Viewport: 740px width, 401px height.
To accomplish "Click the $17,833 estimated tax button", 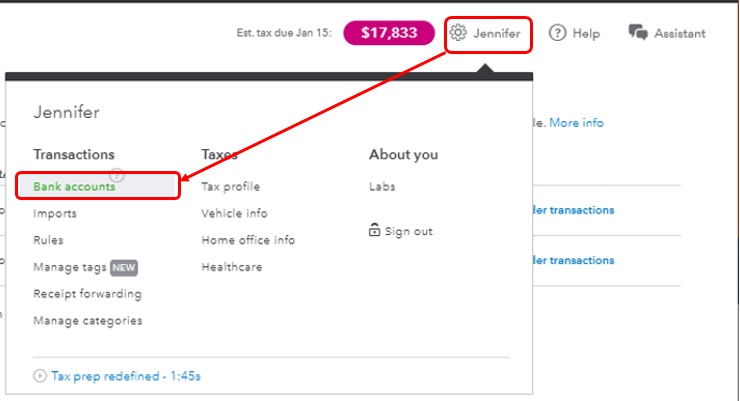I will pos(388,33).
